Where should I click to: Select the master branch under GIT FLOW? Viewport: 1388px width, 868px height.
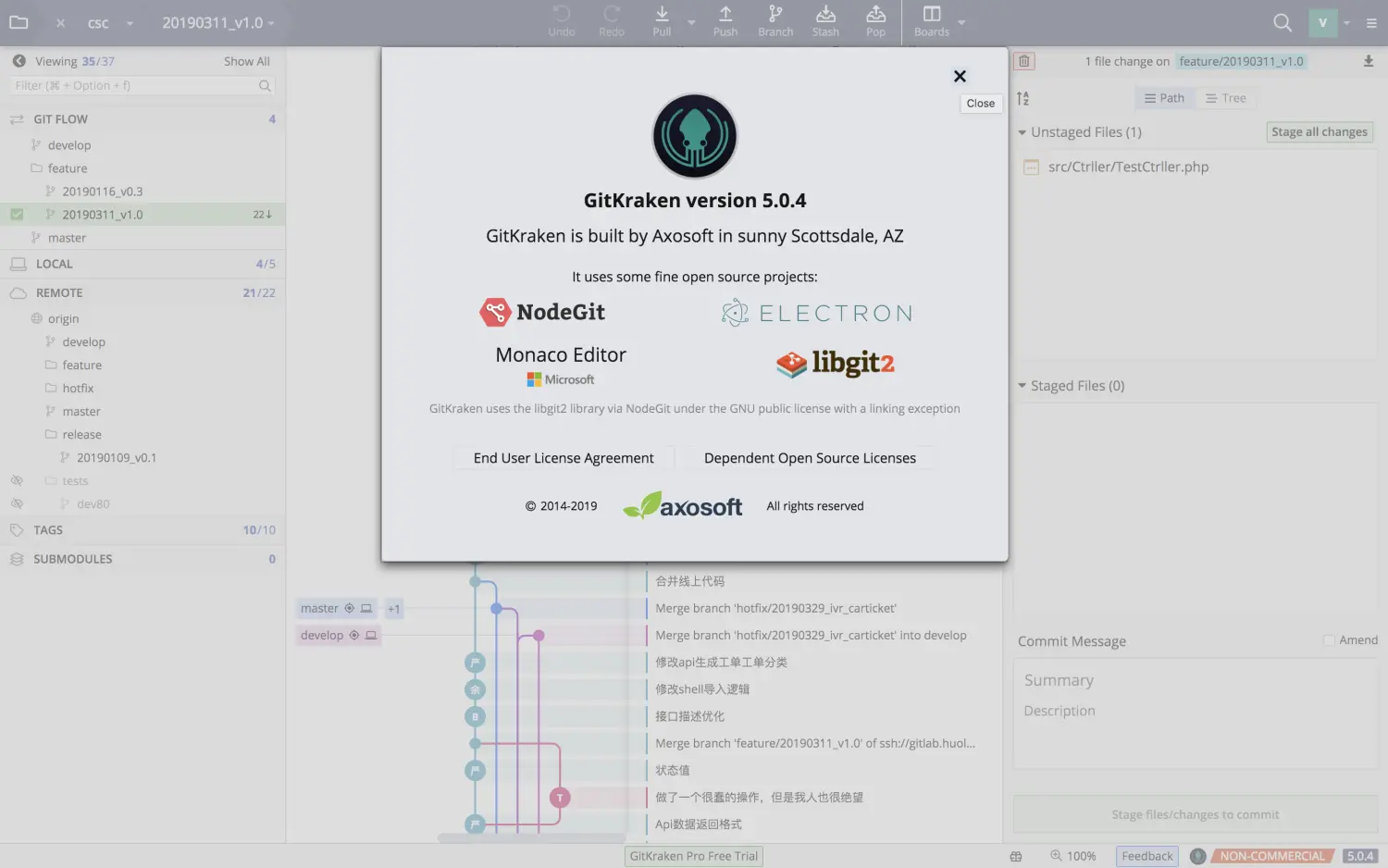tap(67, 238)
